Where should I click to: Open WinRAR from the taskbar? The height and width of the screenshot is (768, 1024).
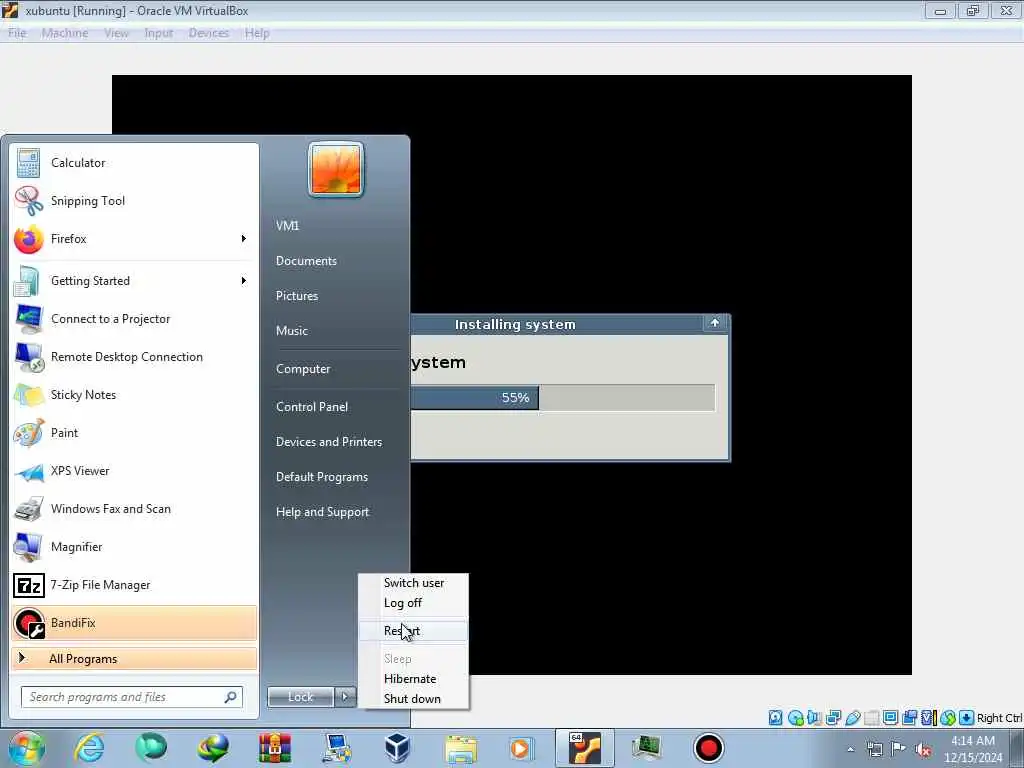[275, 748]
